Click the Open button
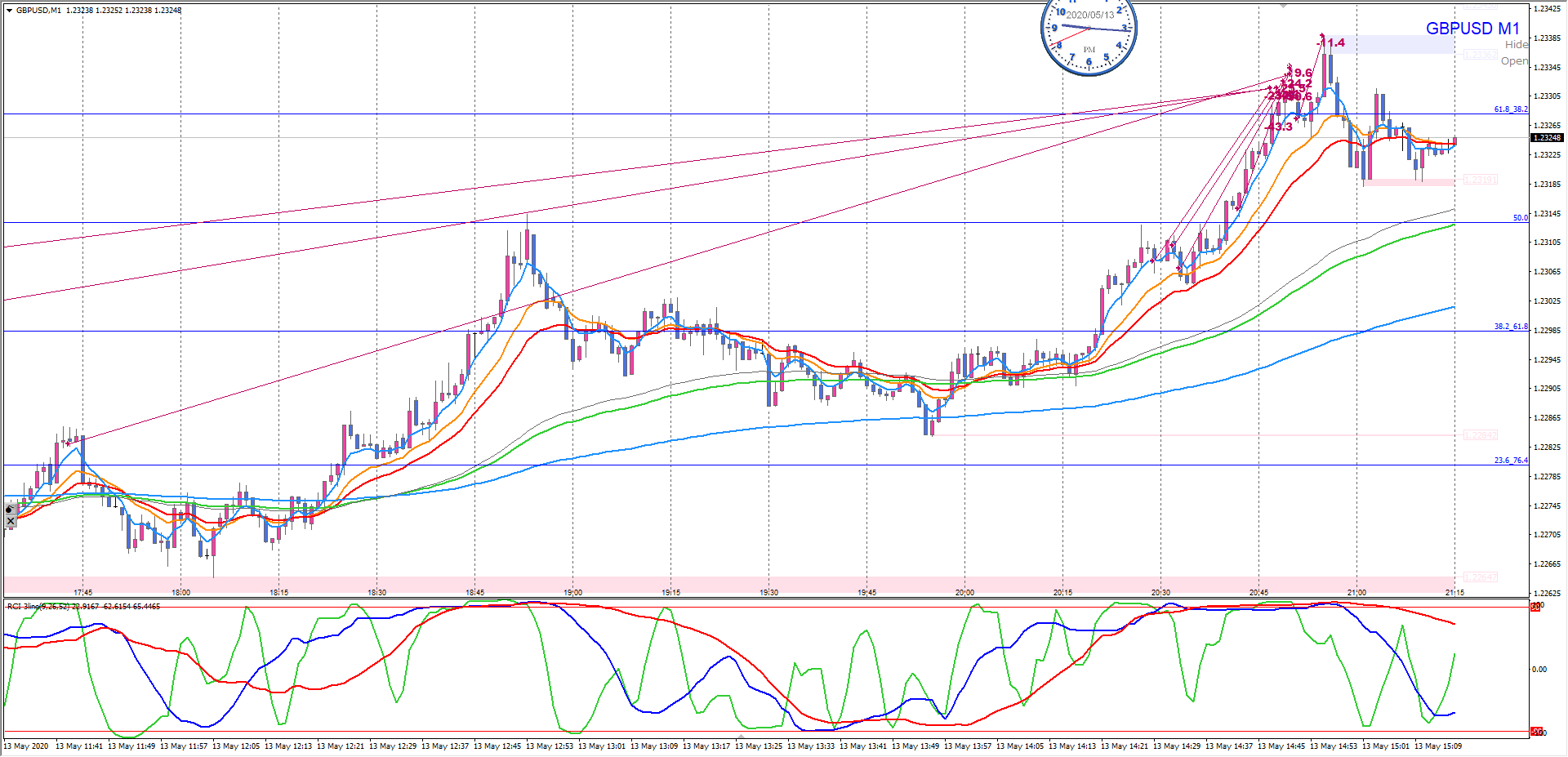The width and height of the screenshot is (1568, 757). tap(1514, 61)
